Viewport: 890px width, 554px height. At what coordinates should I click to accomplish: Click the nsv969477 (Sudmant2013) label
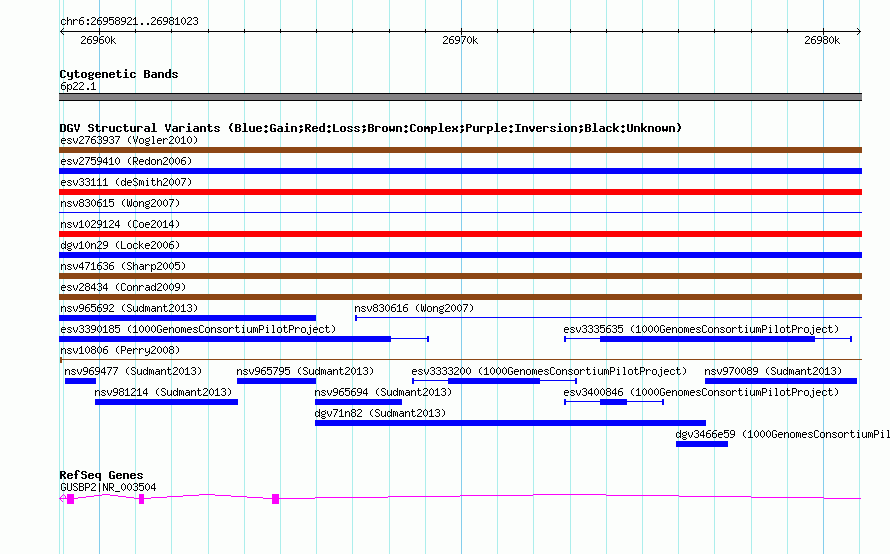point(133,371)
